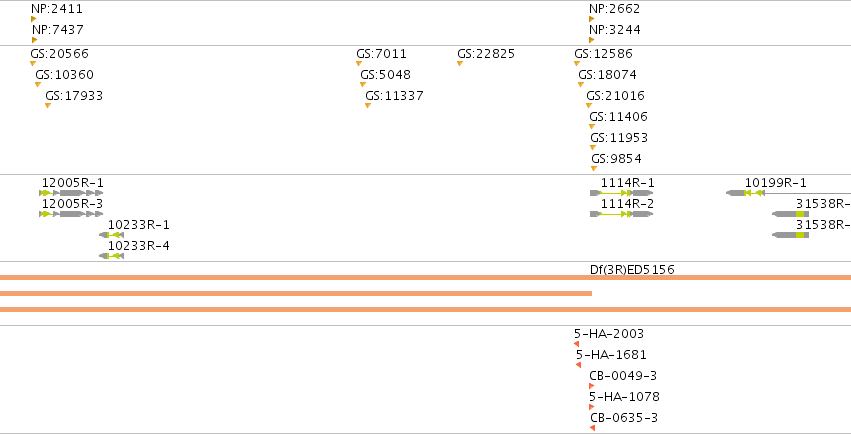Image resolution: width=851 pixels, height=434 pixels.
Task: Select the 12005R-1 transcript glyph
Action: (71, 193)
